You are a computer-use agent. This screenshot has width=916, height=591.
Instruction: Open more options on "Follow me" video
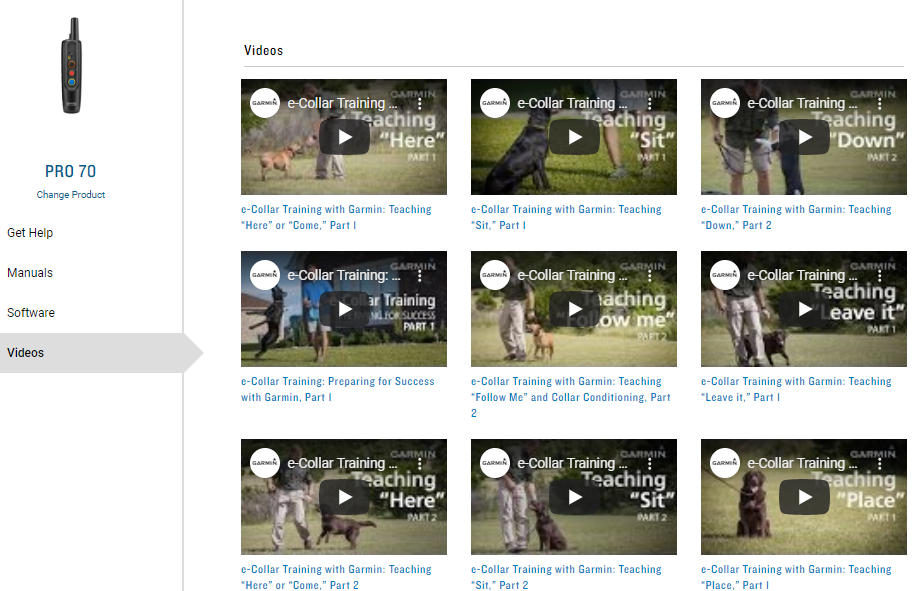point(650,275)
